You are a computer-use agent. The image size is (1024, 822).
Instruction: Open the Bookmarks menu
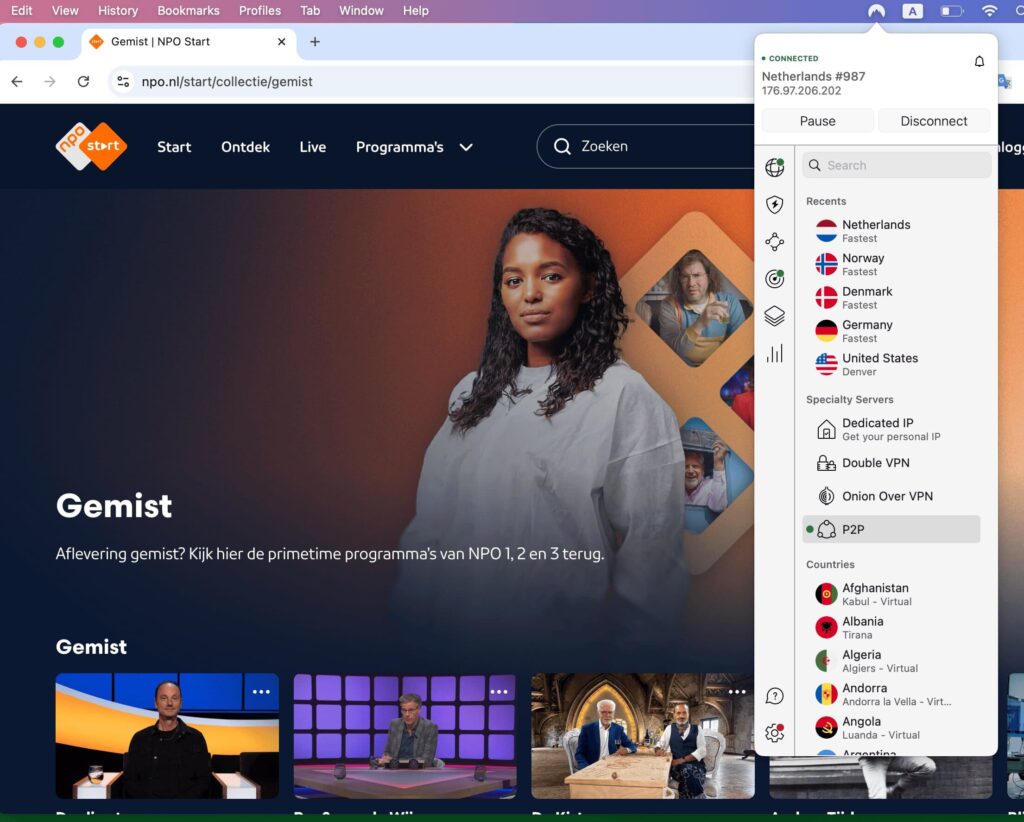point(188,11)
